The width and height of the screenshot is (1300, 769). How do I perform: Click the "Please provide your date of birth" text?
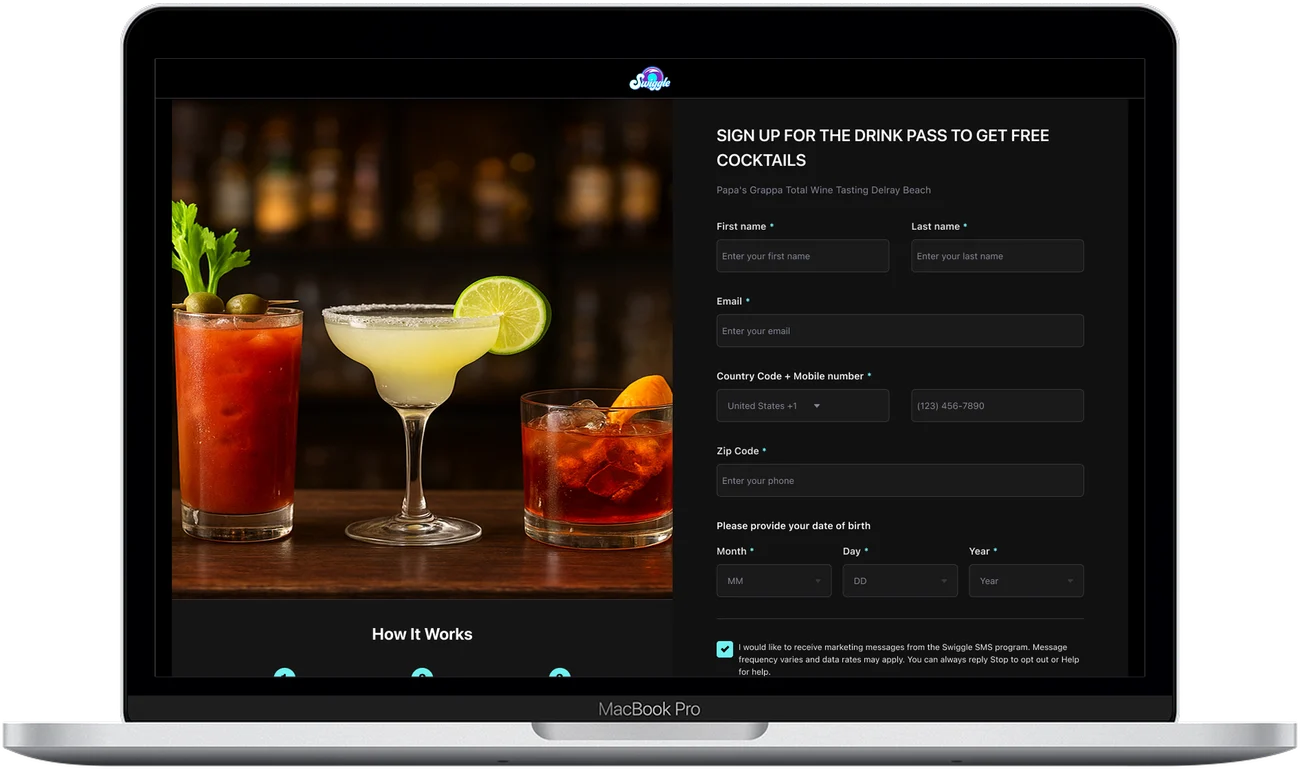tap(794, 526)
